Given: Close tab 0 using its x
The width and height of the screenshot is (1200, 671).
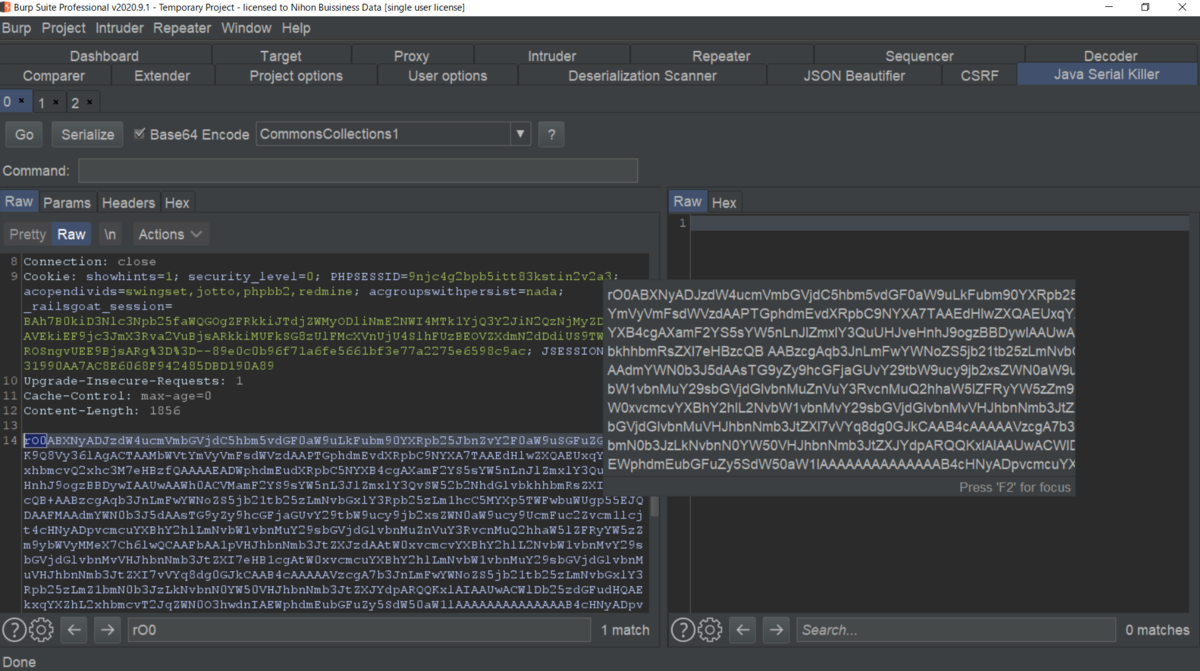Looking at the screenshot, I should tap(22, 102).
